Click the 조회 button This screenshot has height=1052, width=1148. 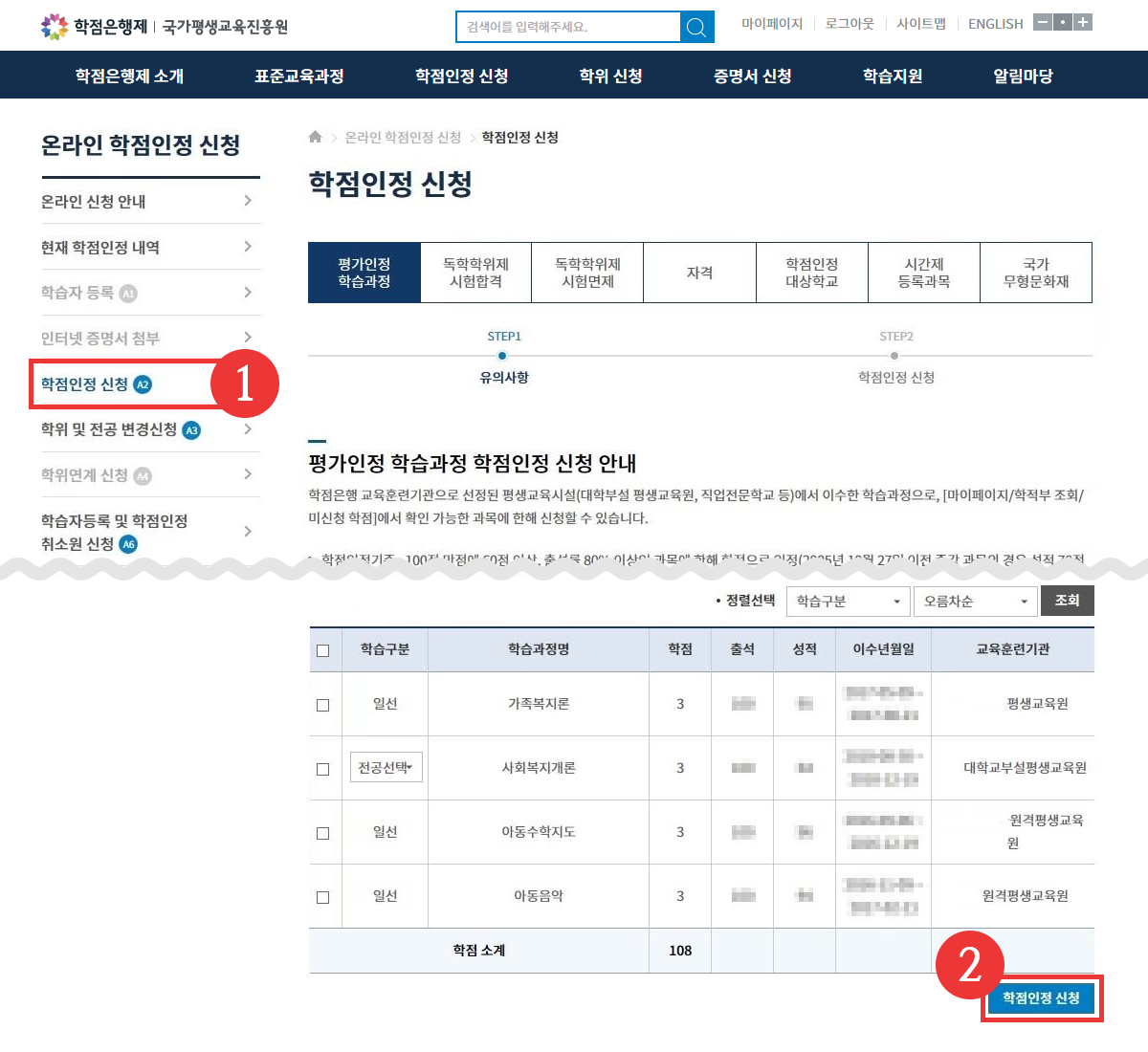(x=1067, y=601)
